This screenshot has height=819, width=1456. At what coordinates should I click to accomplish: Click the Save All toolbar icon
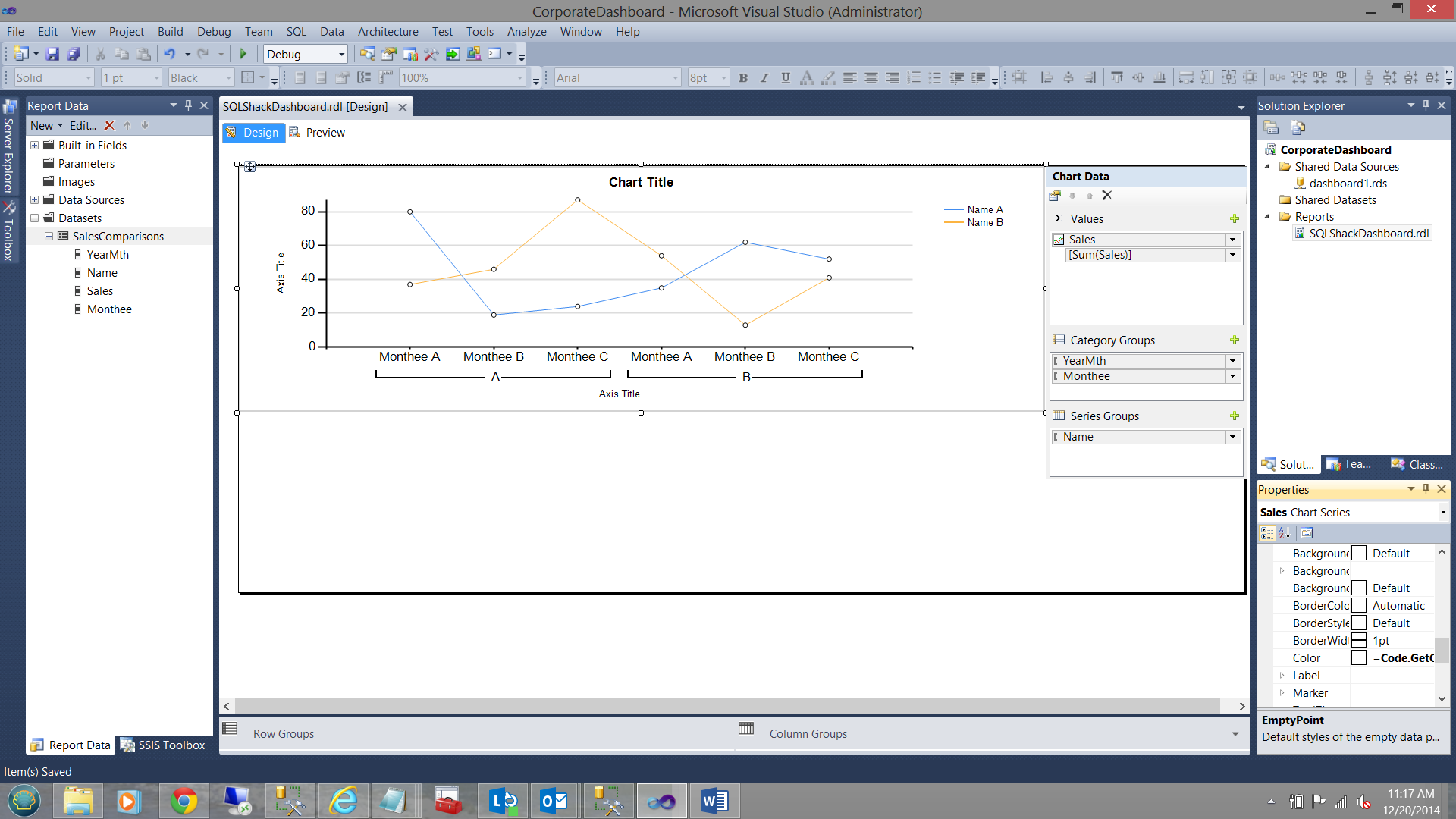74,54
